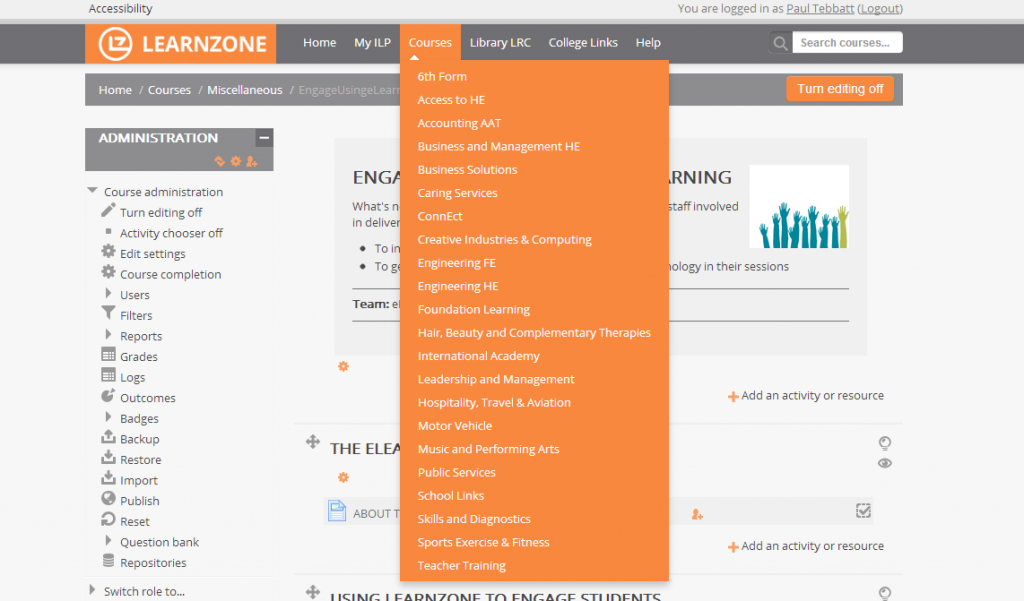The height and width of the screenshot is (601, 1024).
Task: Toggle the completion checkbox on the ABOUT resource
Action: (863, 511)
